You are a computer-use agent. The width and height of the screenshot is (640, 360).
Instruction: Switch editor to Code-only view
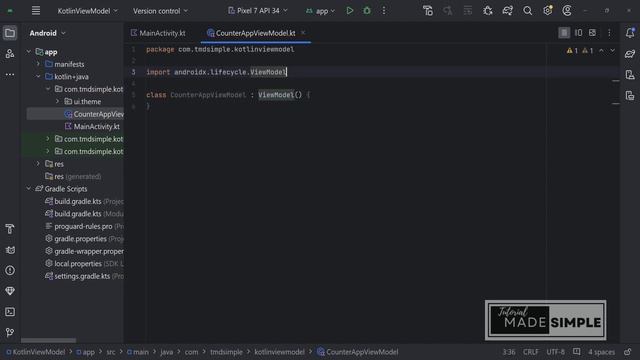click(x=564, y=33)
